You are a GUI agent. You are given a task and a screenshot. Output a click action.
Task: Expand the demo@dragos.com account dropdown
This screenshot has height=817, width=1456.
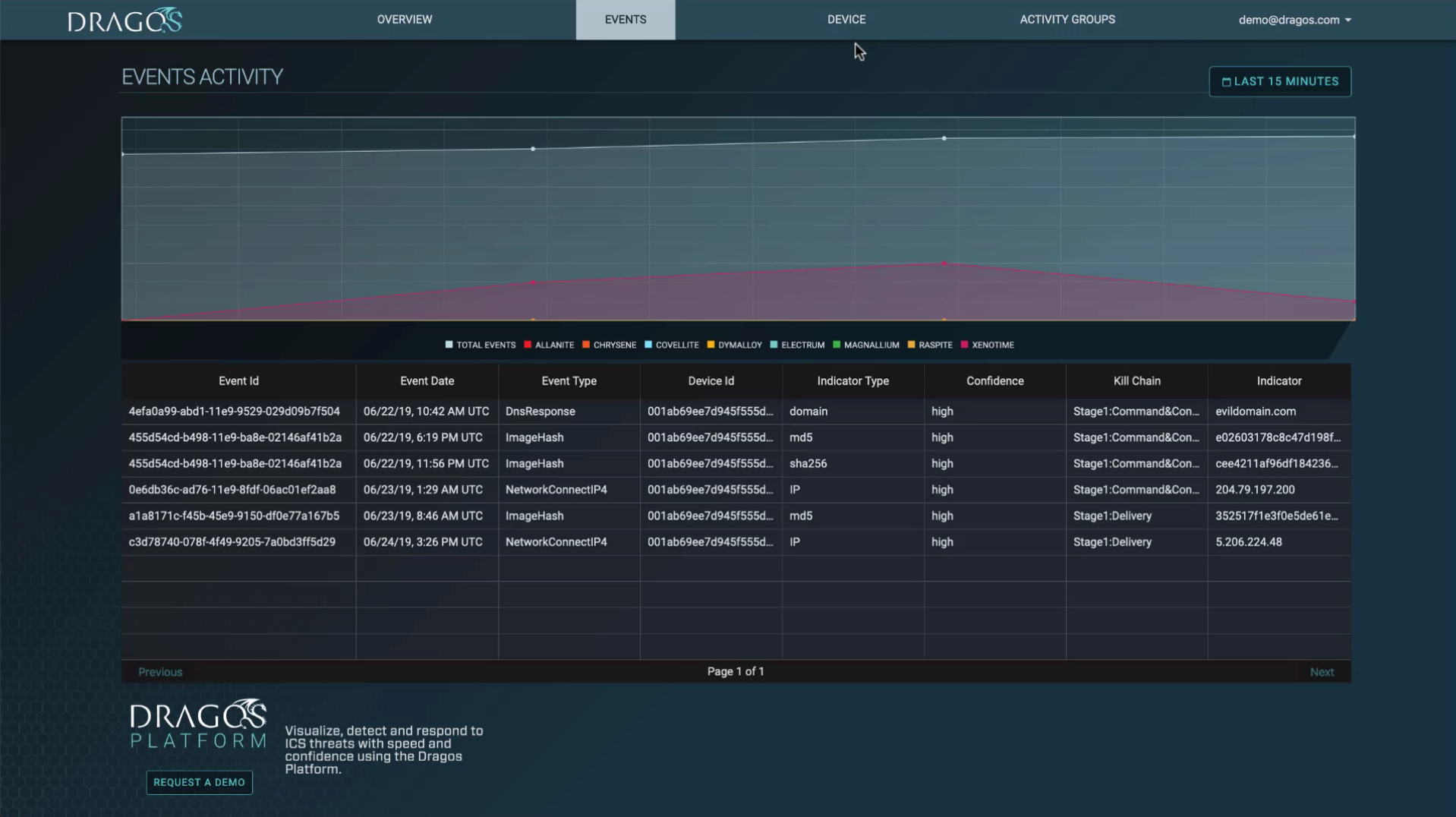coord(1294,20)
